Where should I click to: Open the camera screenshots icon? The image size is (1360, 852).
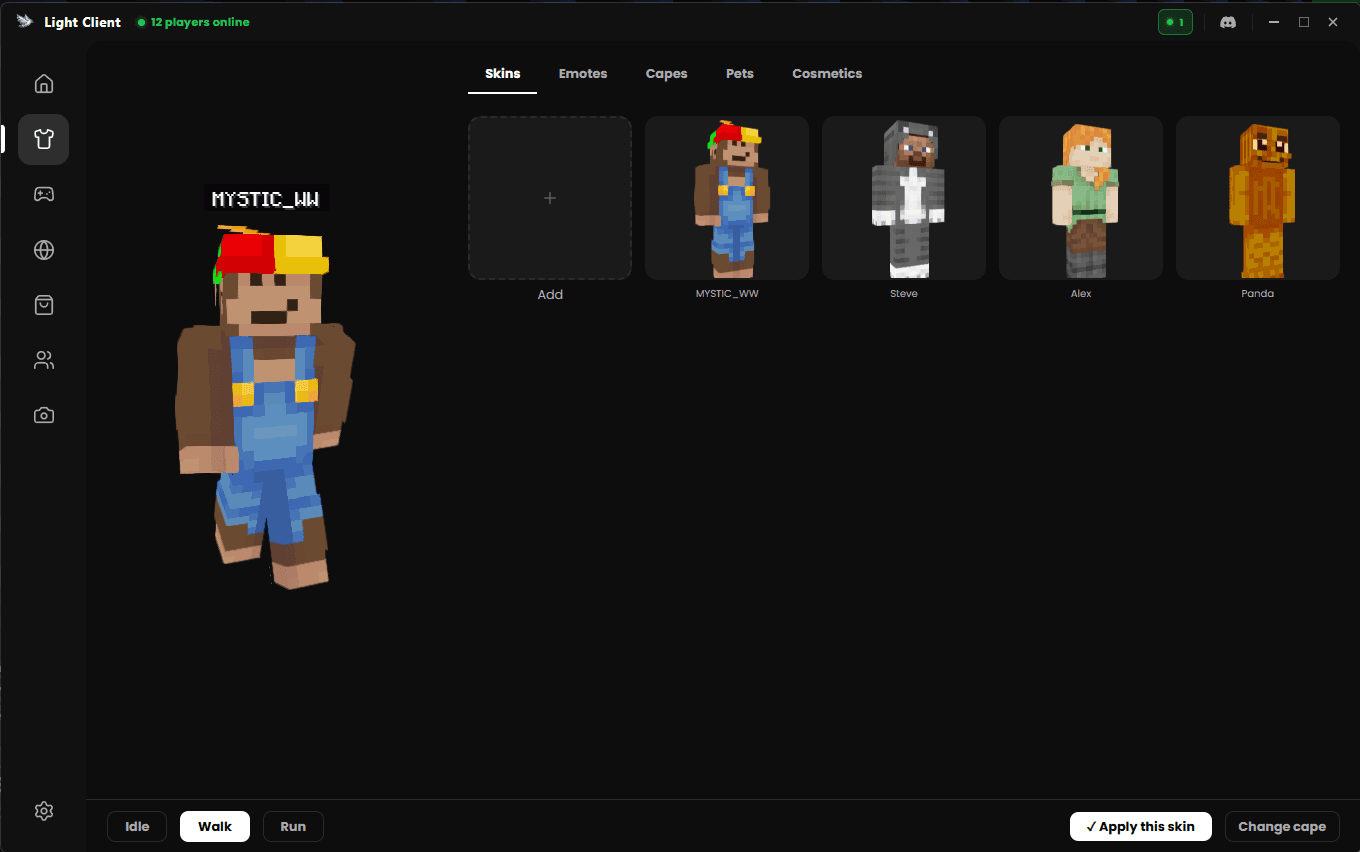44,415
